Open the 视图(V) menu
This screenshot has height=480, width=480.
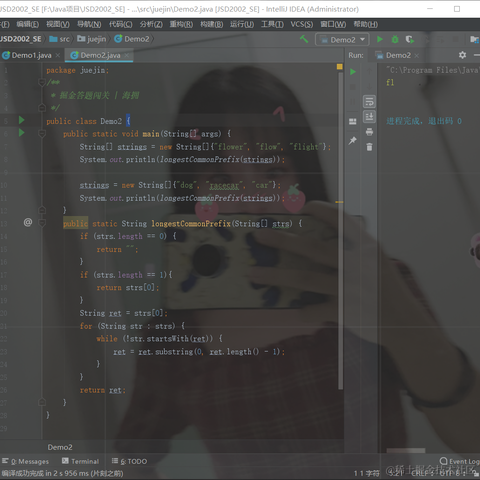pos(58,24)
